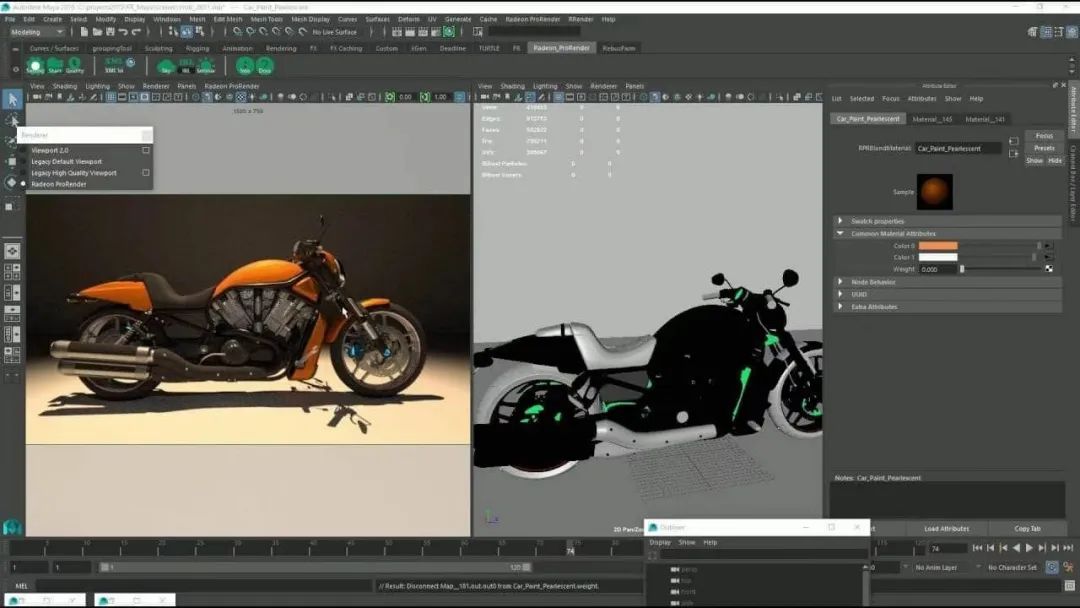Click the auto keyframe icon at bottom right

1052,567
